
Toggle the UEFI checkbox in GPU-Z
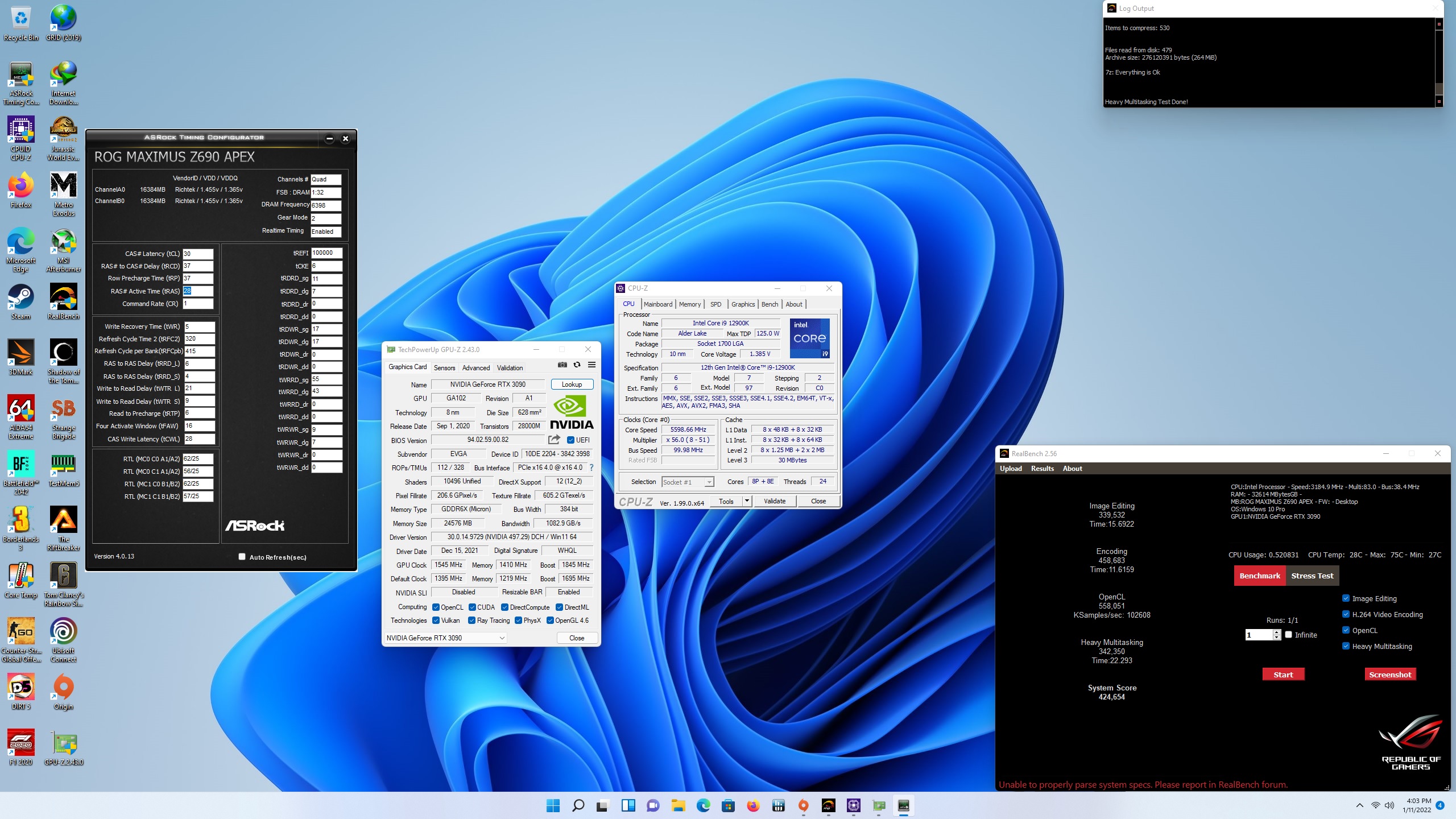(x=570, y=440)
